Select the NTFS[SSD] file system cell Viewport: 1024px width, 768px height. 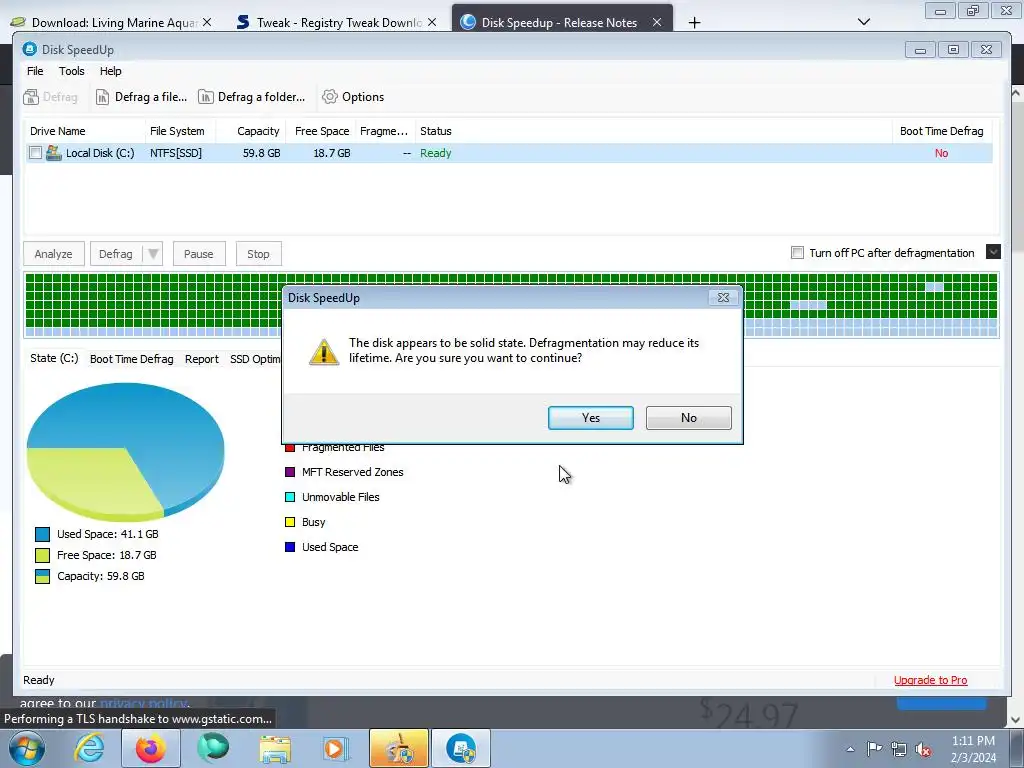(x=176, y=153)
